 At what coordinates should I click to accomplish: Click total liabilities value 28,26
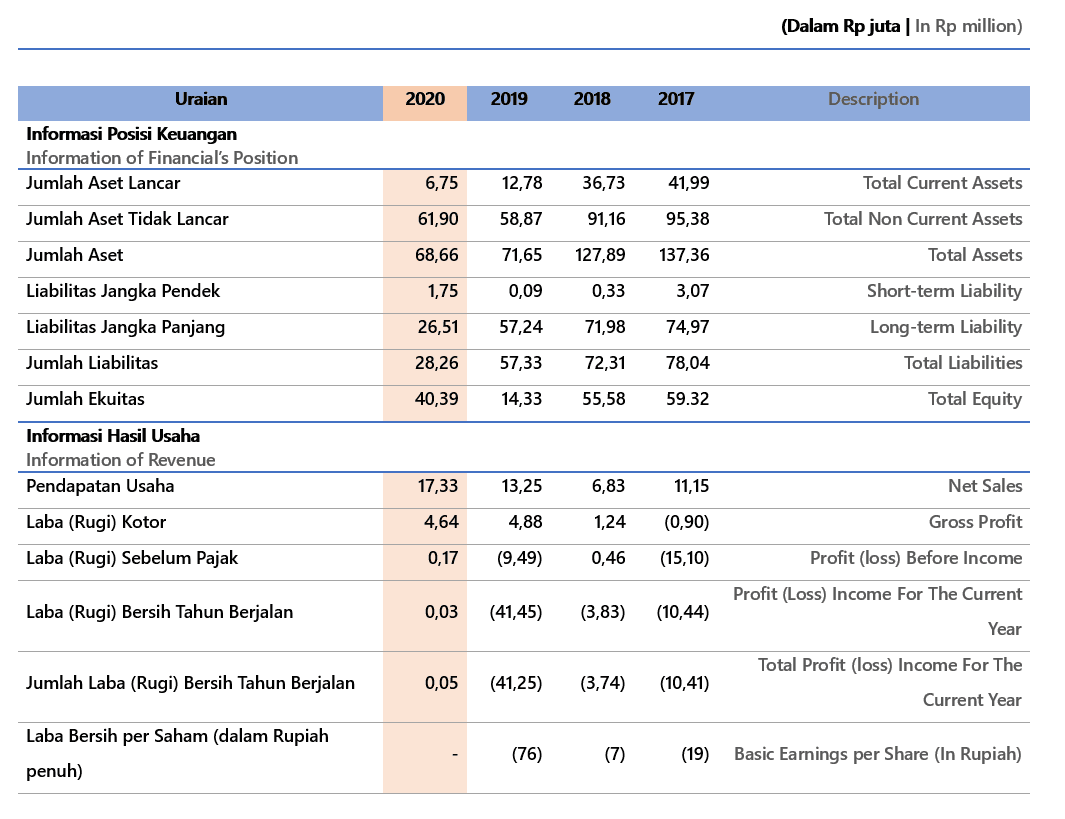437,363
